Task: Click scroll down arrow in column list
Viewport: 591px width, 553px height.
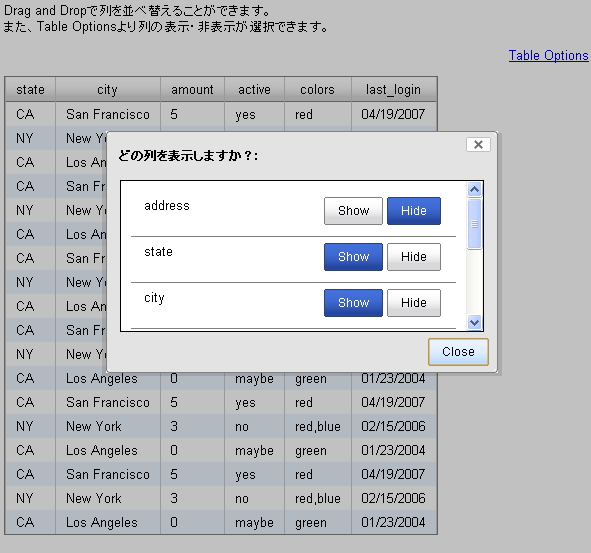Action: click(474, 323)
